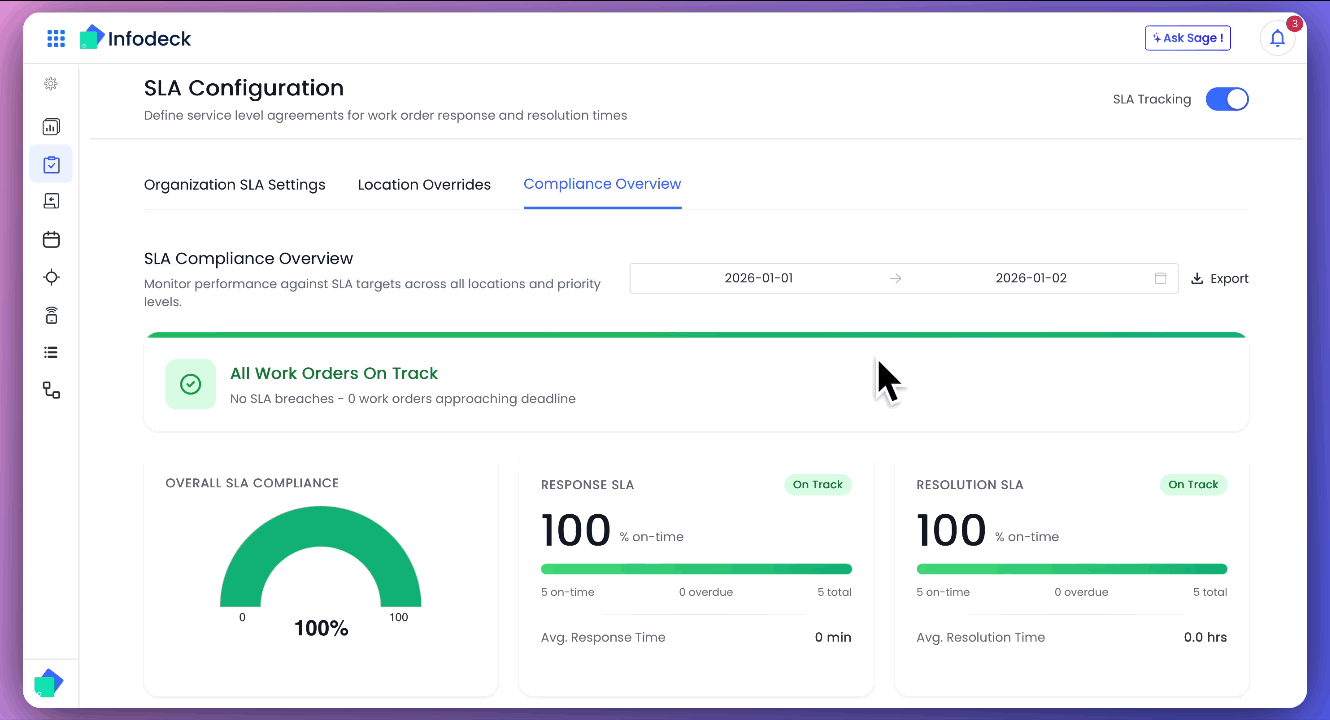Open the workflow hierarchy sidebar icon

pyautogui.click(x=51, y=390)
